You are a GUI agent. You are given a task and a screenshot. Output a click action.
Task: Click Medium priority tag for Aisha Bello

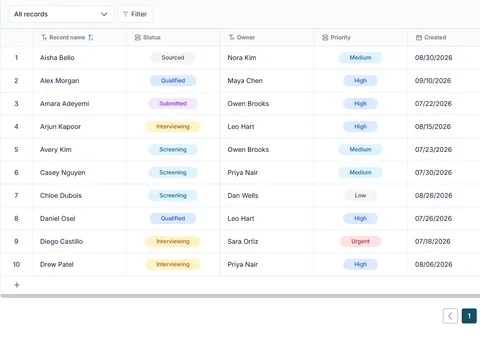[360, 58]
